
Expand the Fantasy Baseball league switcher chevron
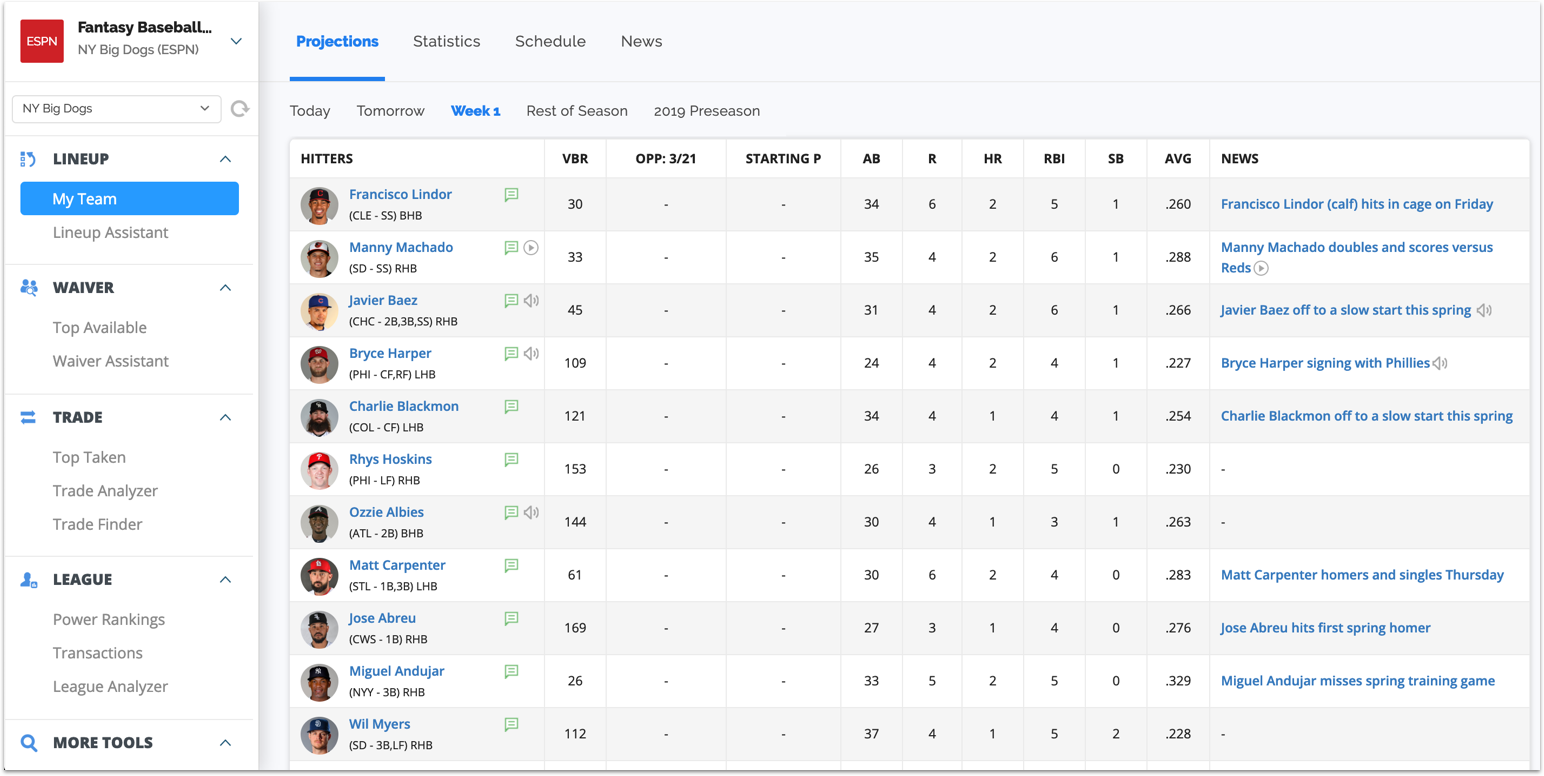pyautogui.click(x=236, y=41)
